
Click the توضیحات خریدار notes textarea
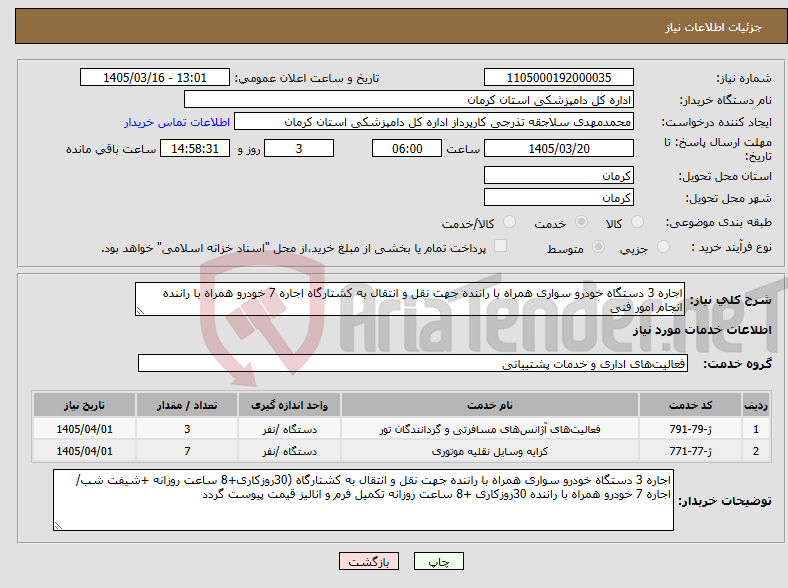(363, 500)
